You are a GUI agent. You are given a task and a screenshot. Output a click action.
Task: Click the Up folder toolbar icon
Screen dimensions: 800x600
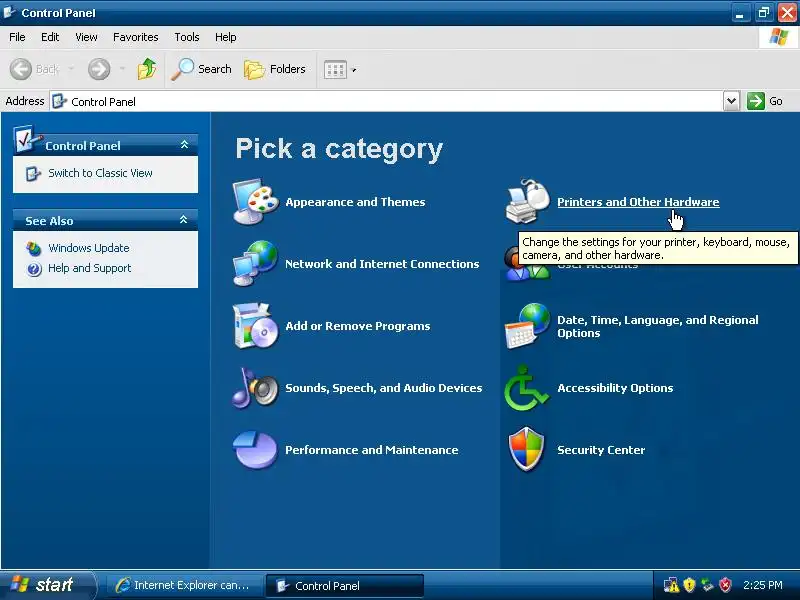pyautogui.click(x=146, y=69)
